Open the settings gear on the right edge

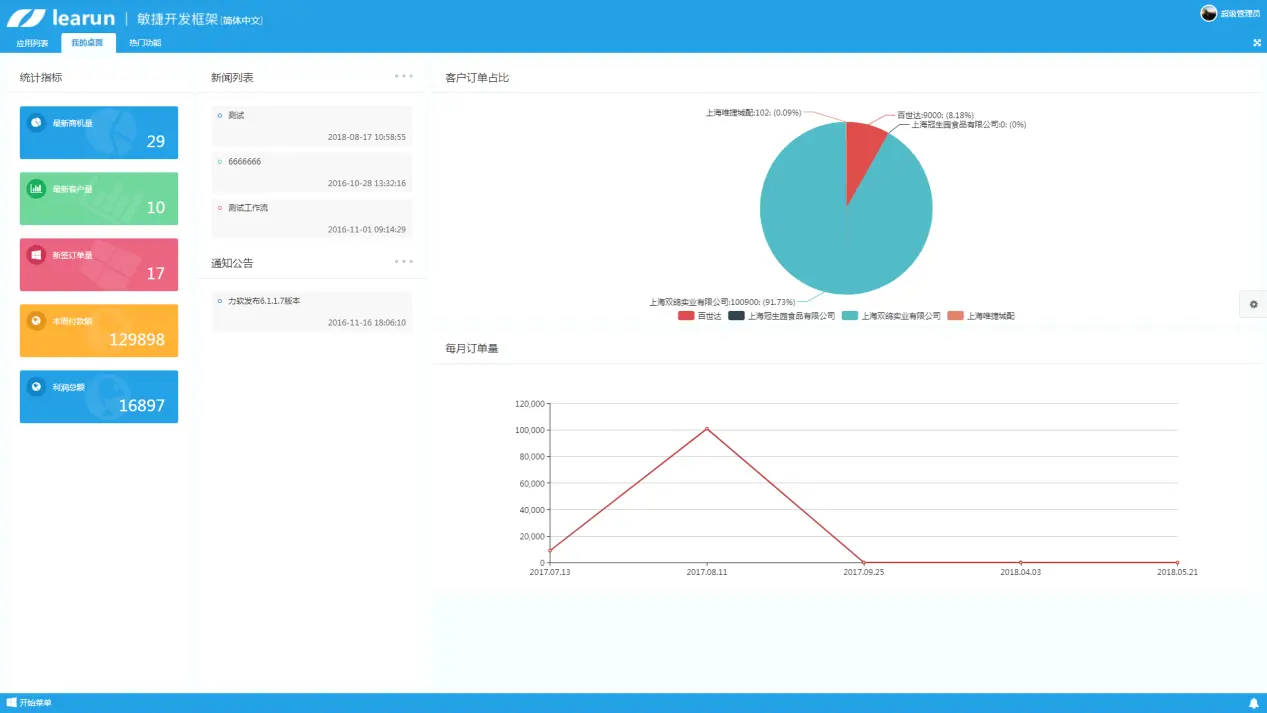click(x=1253, y=304)
